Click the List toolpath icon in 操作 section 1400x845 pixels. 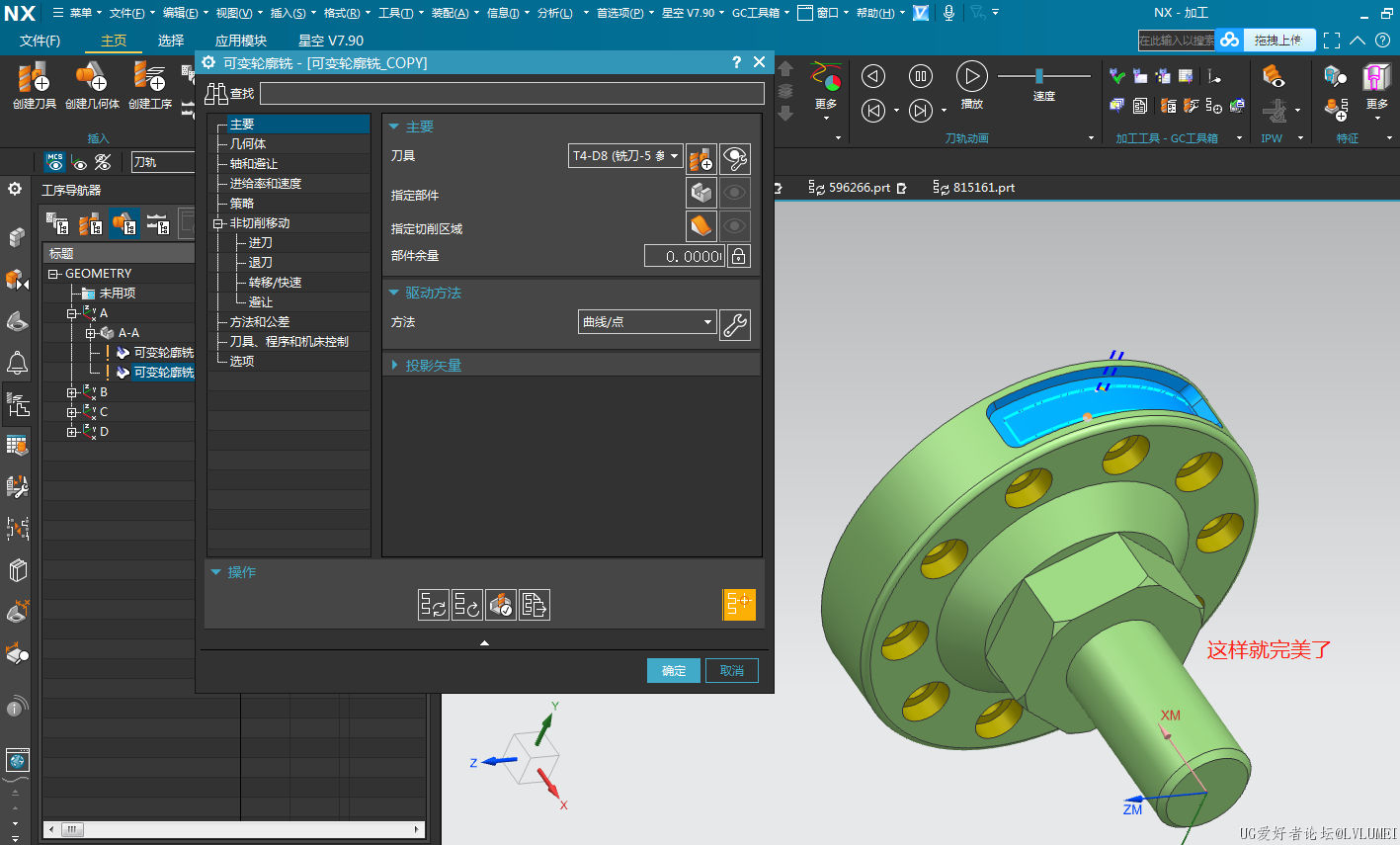pyautogui.click(x=535, y=605)
